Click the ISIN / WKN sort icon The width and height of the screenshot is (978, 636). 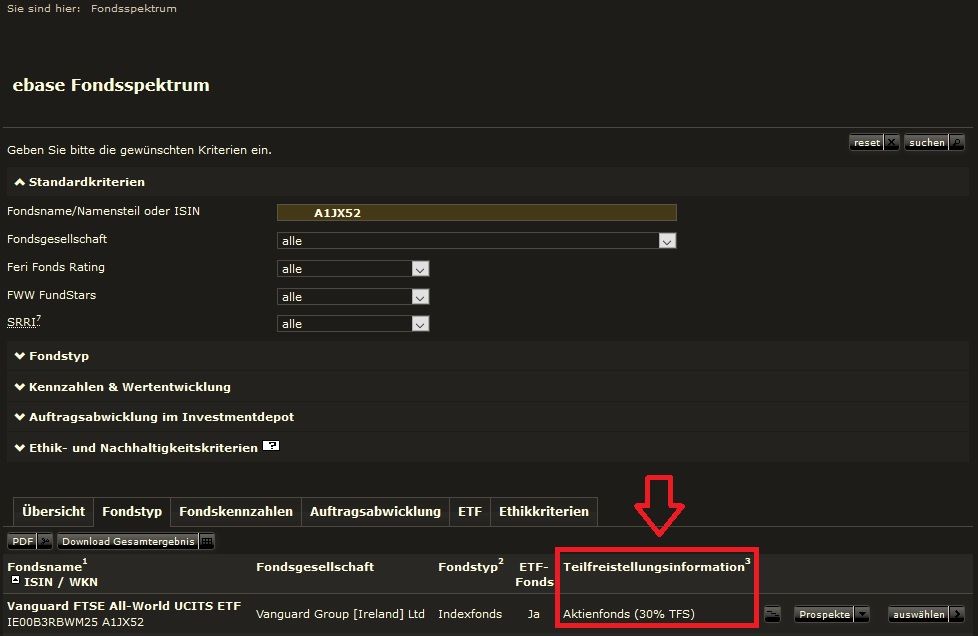point(14,580)
